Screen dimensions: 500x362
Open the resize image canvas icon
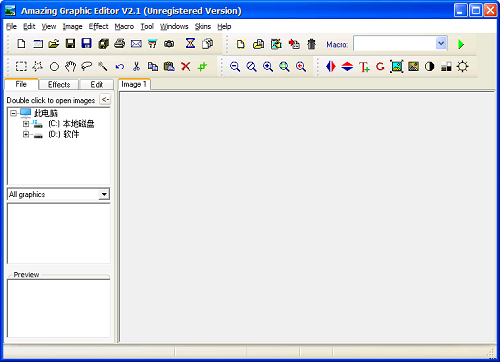pos(397,66)
